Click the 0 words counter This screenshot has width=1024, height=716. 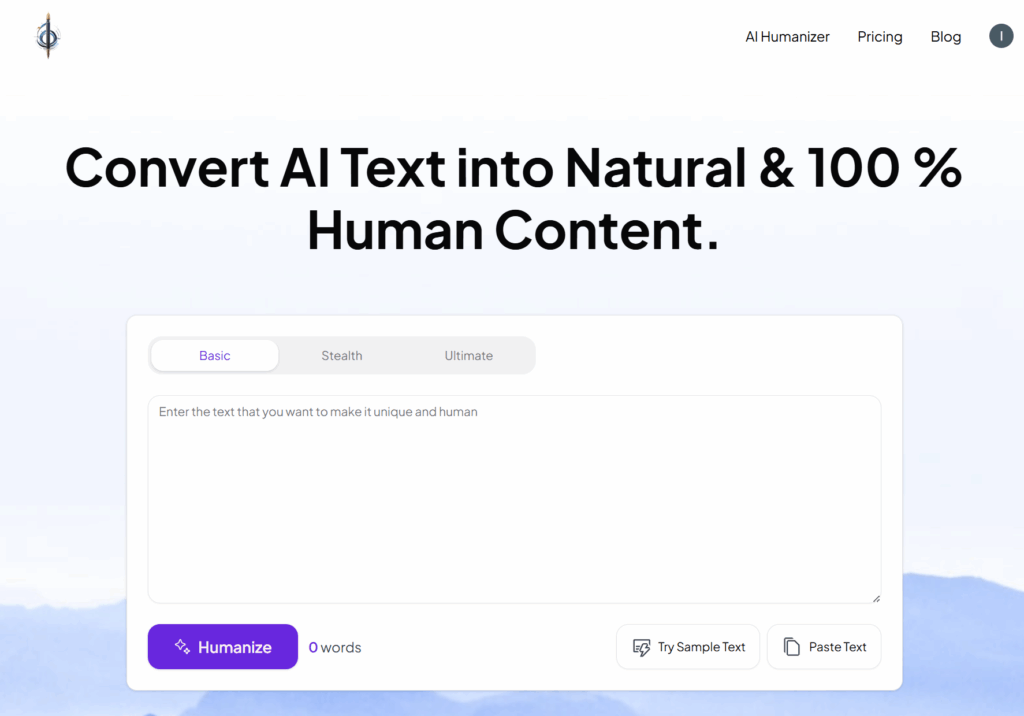335,647
